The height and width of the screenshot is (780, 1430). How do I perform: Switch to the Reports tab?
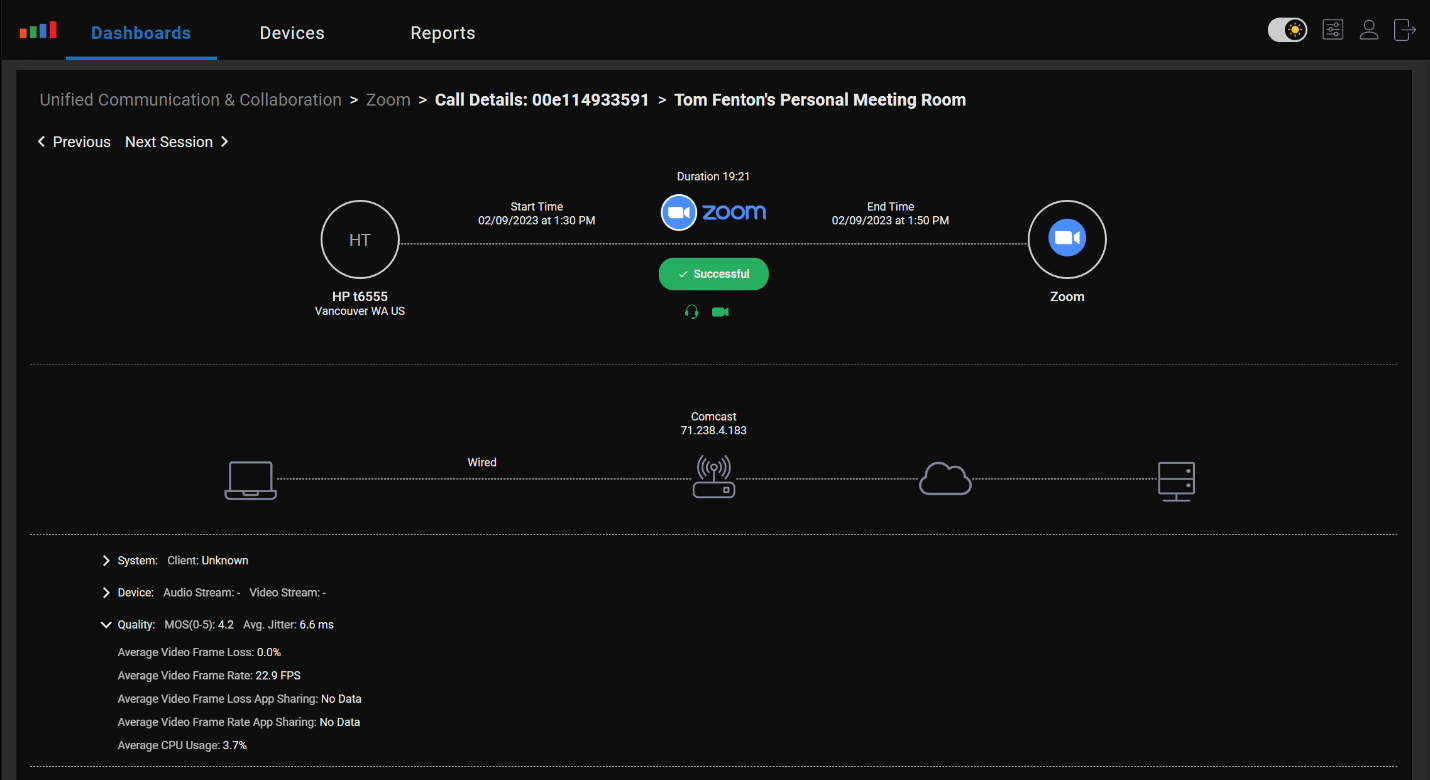click(443, 33)
